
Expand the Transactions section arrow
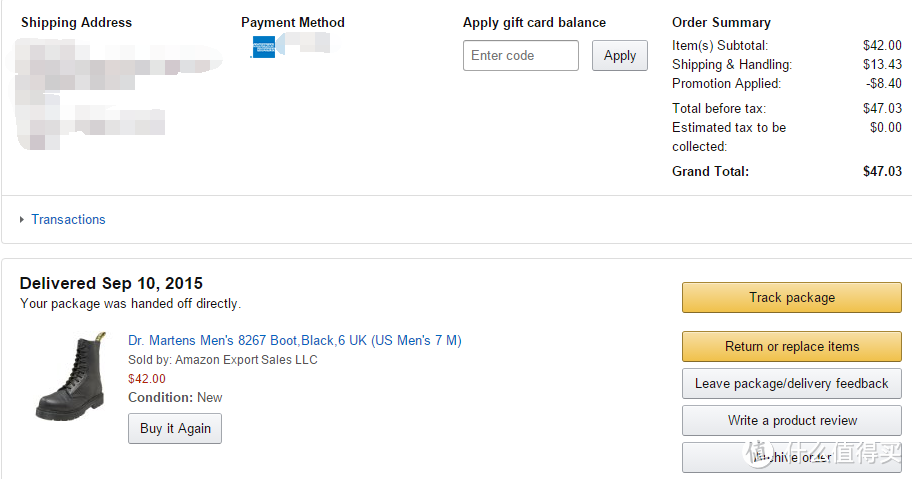[x=22, y=220]
